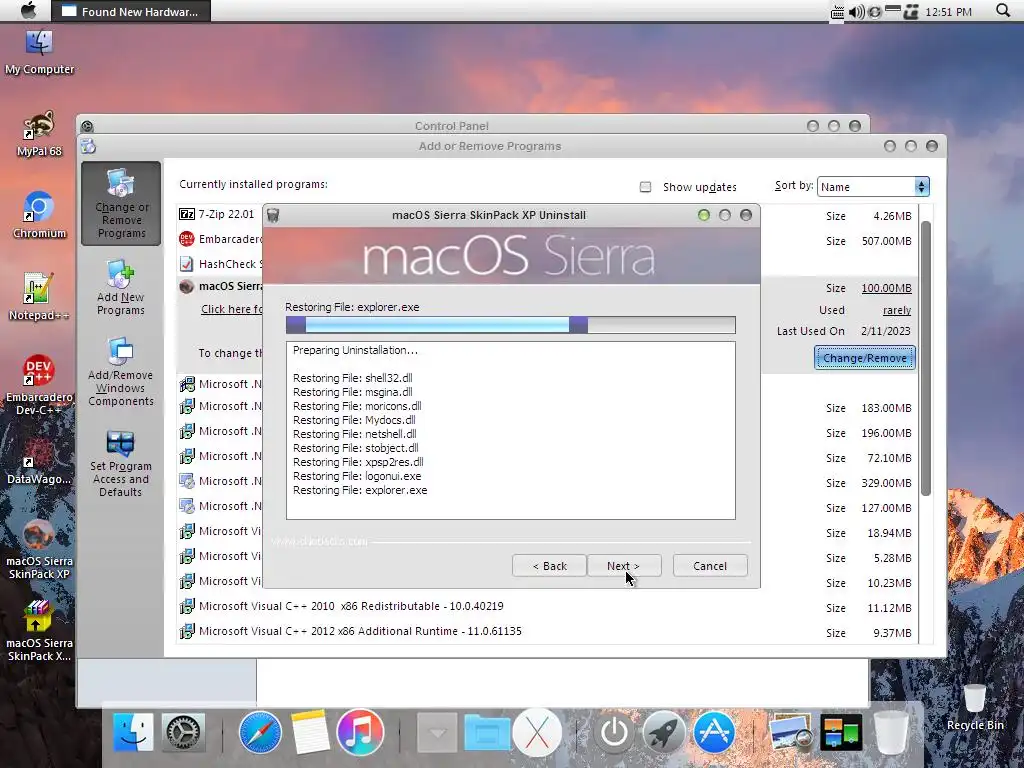Image resolution: width=1024 pixels, height=768 pixels.
Task: Click 'Restoring File: logonui.exe' log line
Action: (357, 476)
